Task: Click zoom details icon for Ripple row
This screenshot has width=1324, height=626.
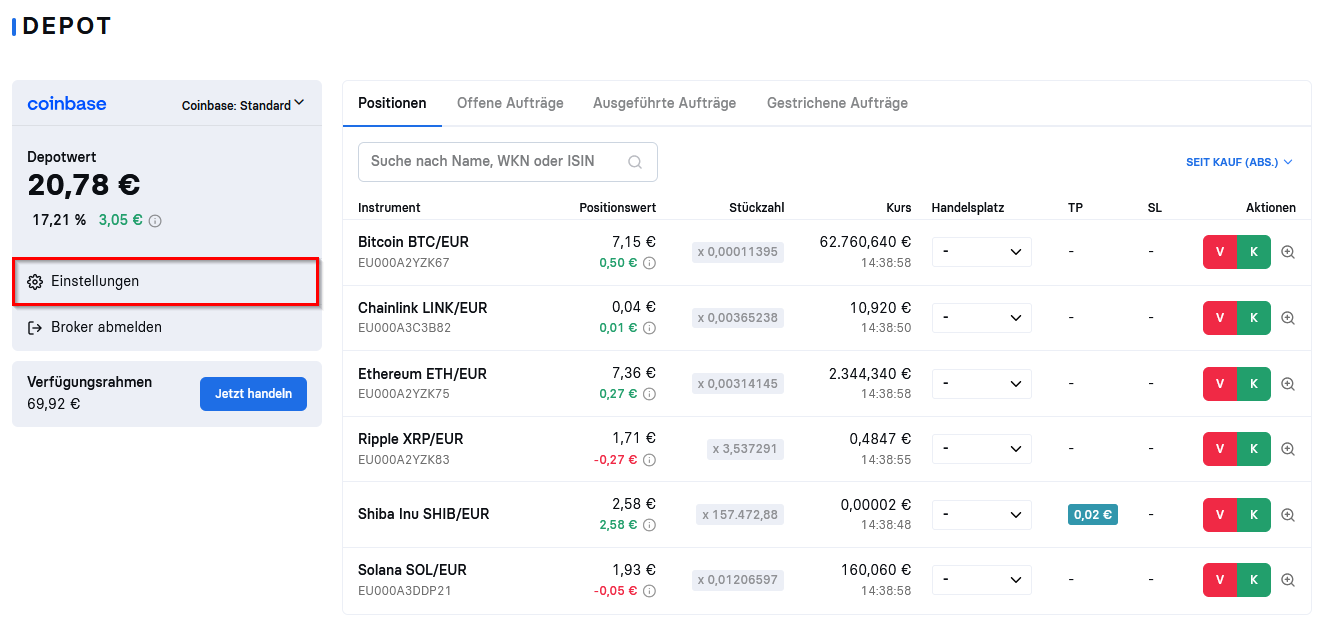Action: pos(1288,449)
